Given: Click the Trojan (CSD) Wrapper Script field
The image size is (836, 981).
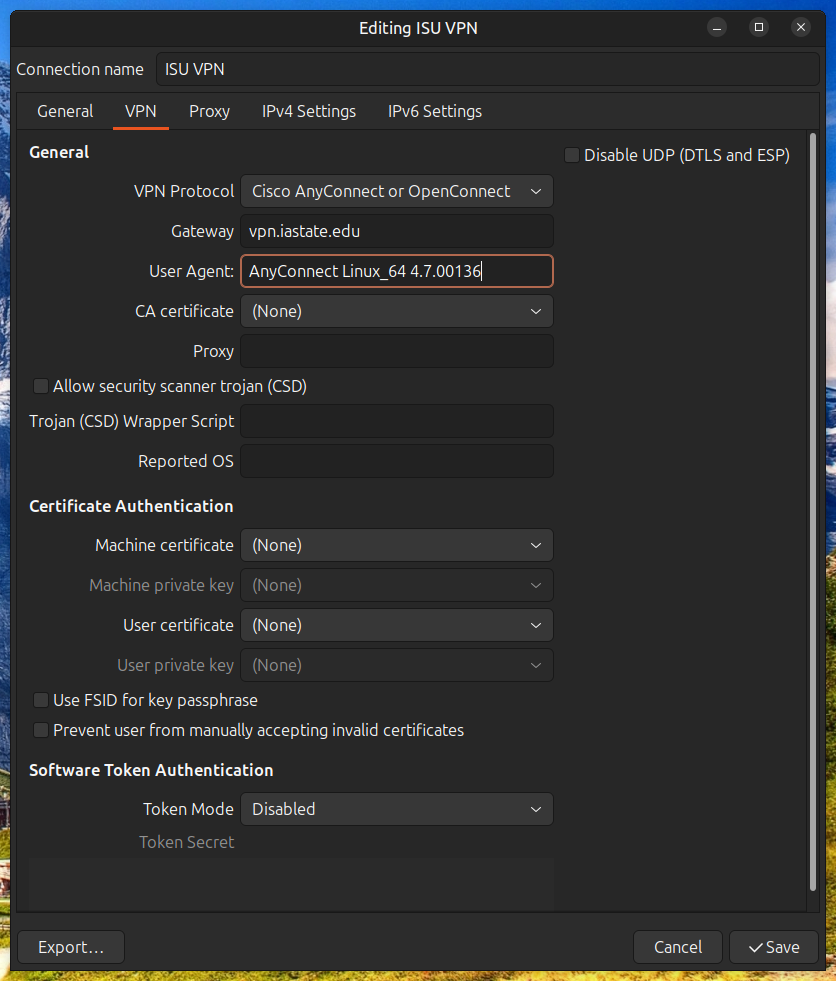Looking at the screenshot, I should 397,422.
